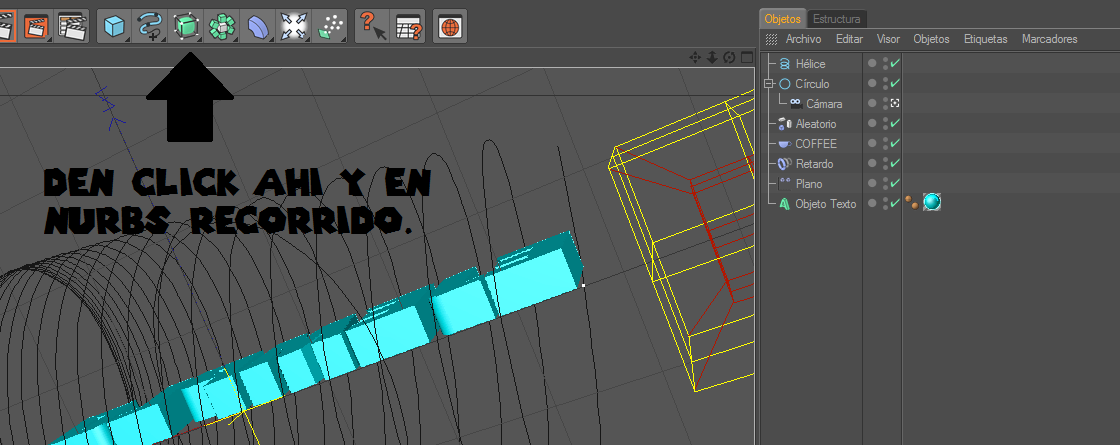The image size is (1120, 445).
Task: Click the particle emitter toolbar icon
Action: pos(327,26)
